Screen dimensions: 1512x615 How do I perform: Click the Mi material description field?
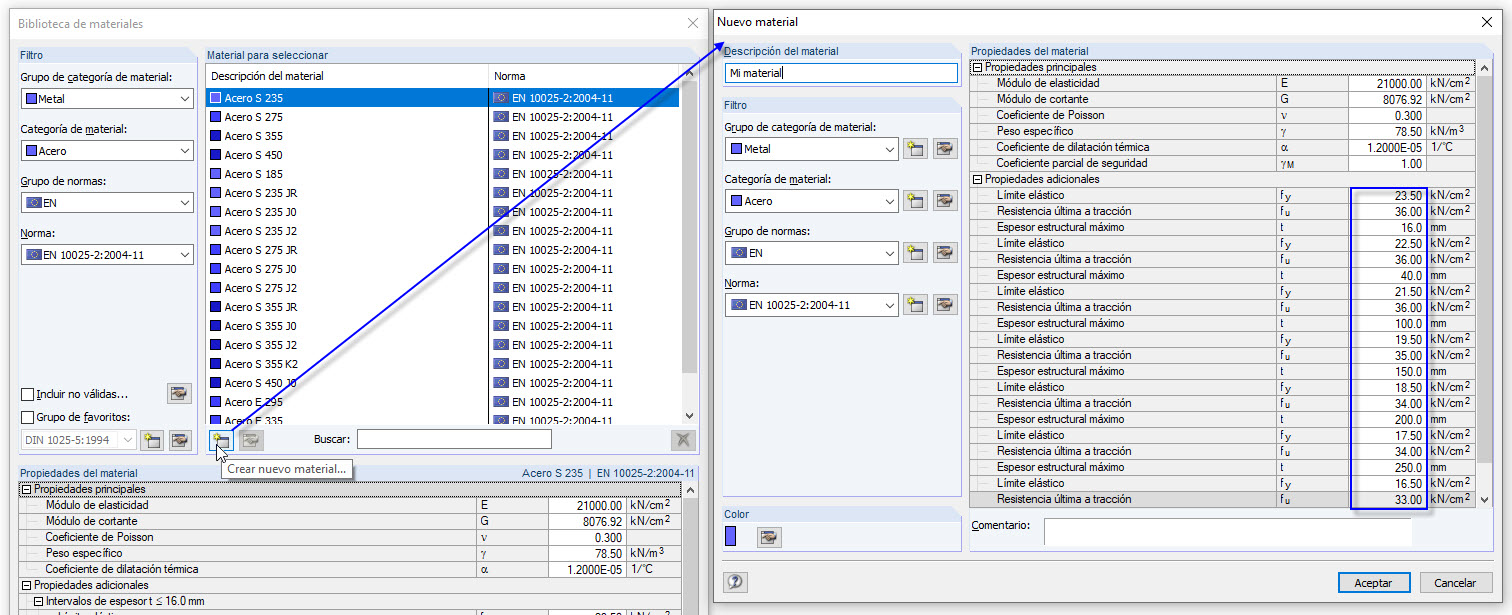point(840,73)
